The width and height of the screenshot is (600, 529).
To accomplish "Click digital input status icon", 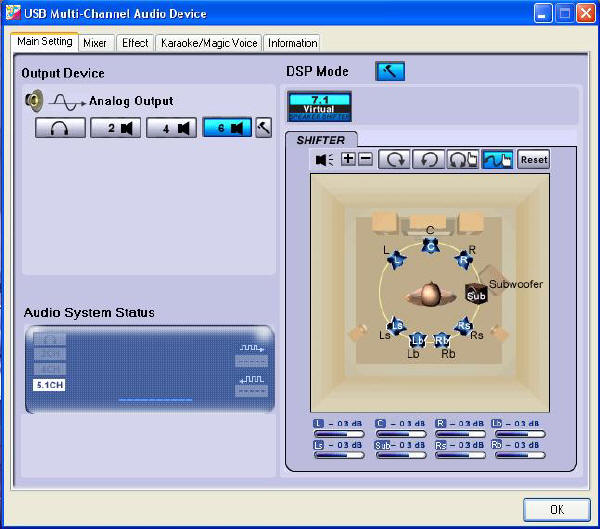I will [x=251, y=379].
